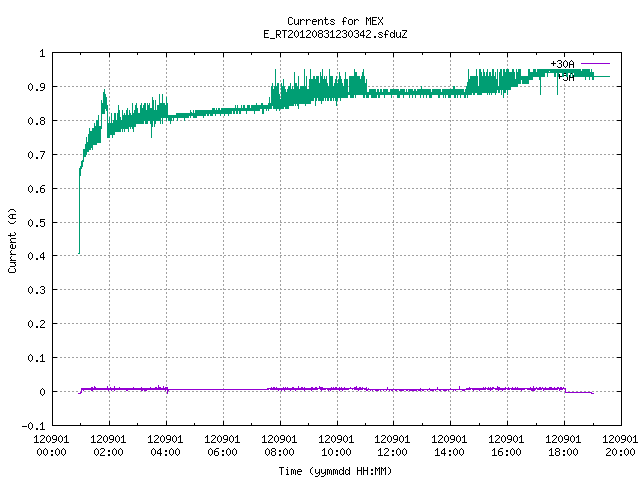
Task: Click x-axis tick '120901 14:00'
Action: (x=449, y=446)
